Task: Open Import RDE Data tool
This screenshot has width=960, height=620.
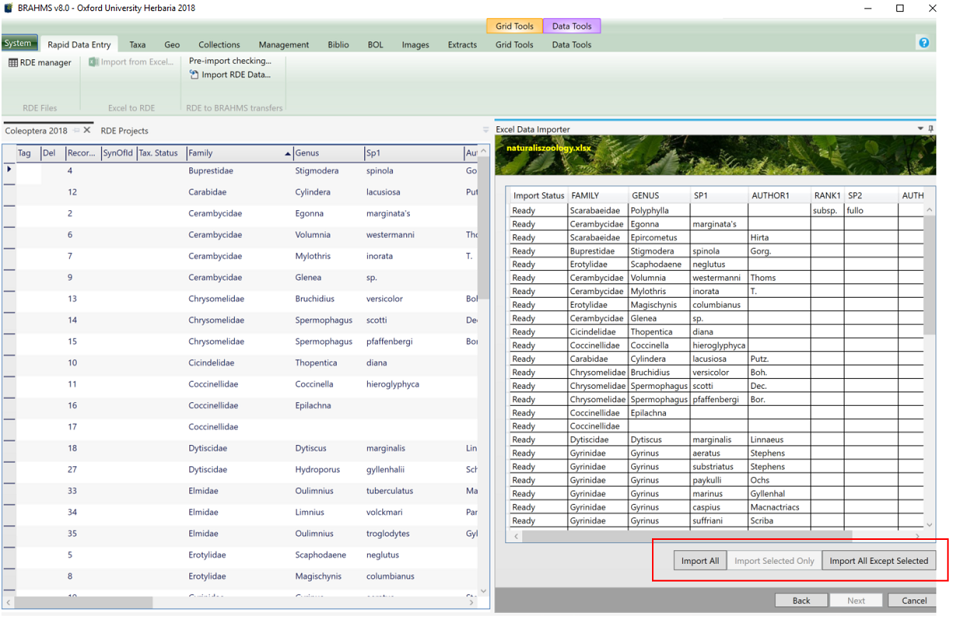Action: 230,75
